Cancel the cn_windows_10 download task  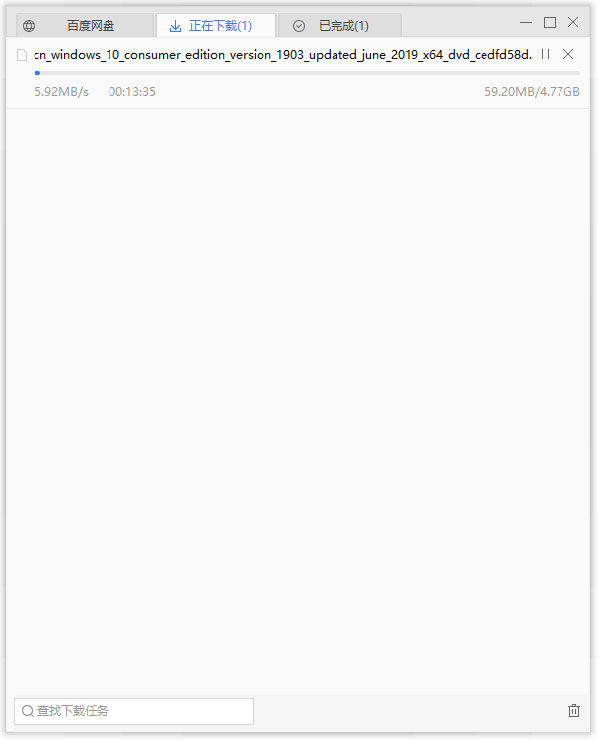pyautogui.click(x=568, y=54)
